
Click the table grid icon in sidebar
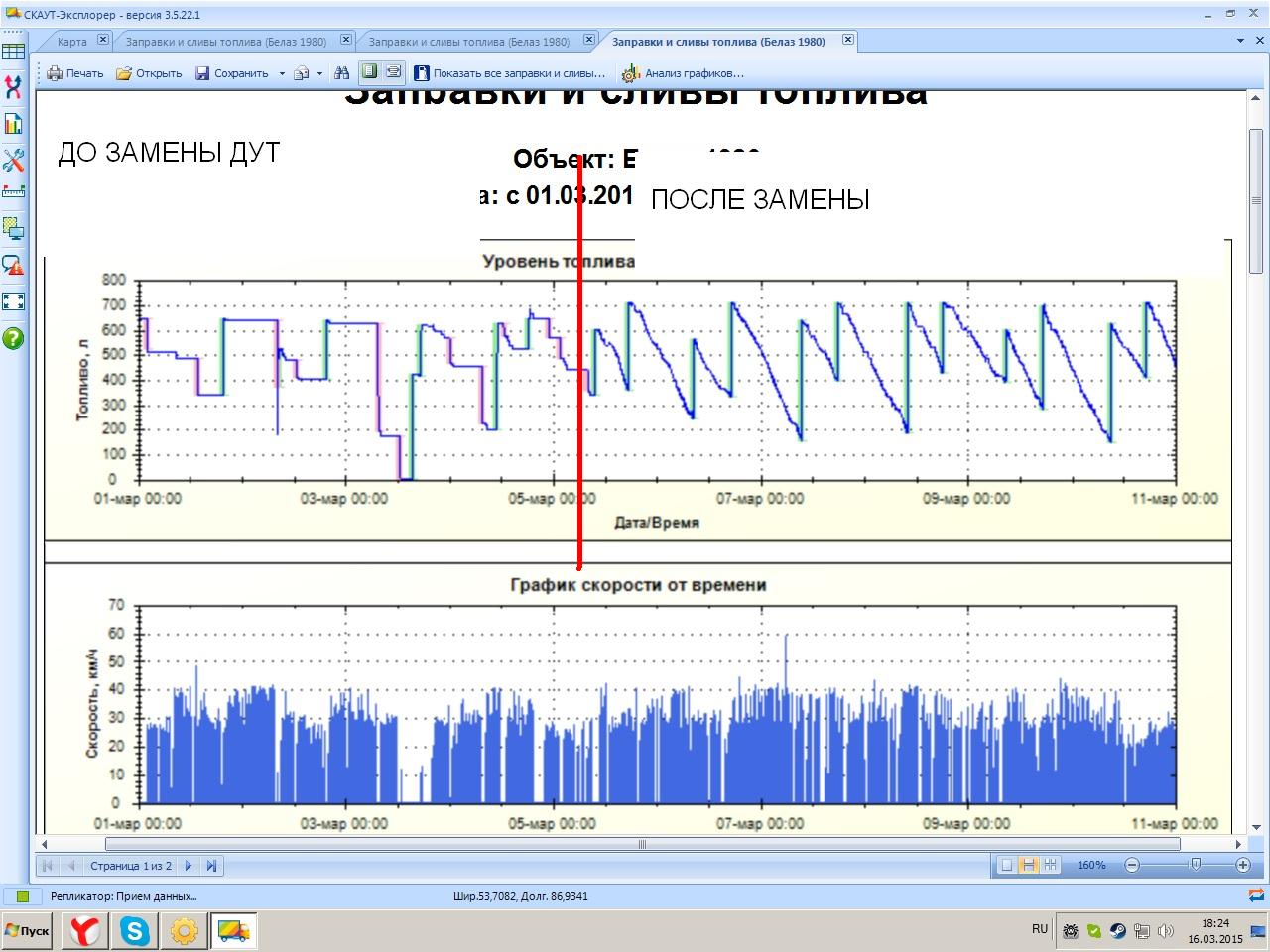pos(13,52)
